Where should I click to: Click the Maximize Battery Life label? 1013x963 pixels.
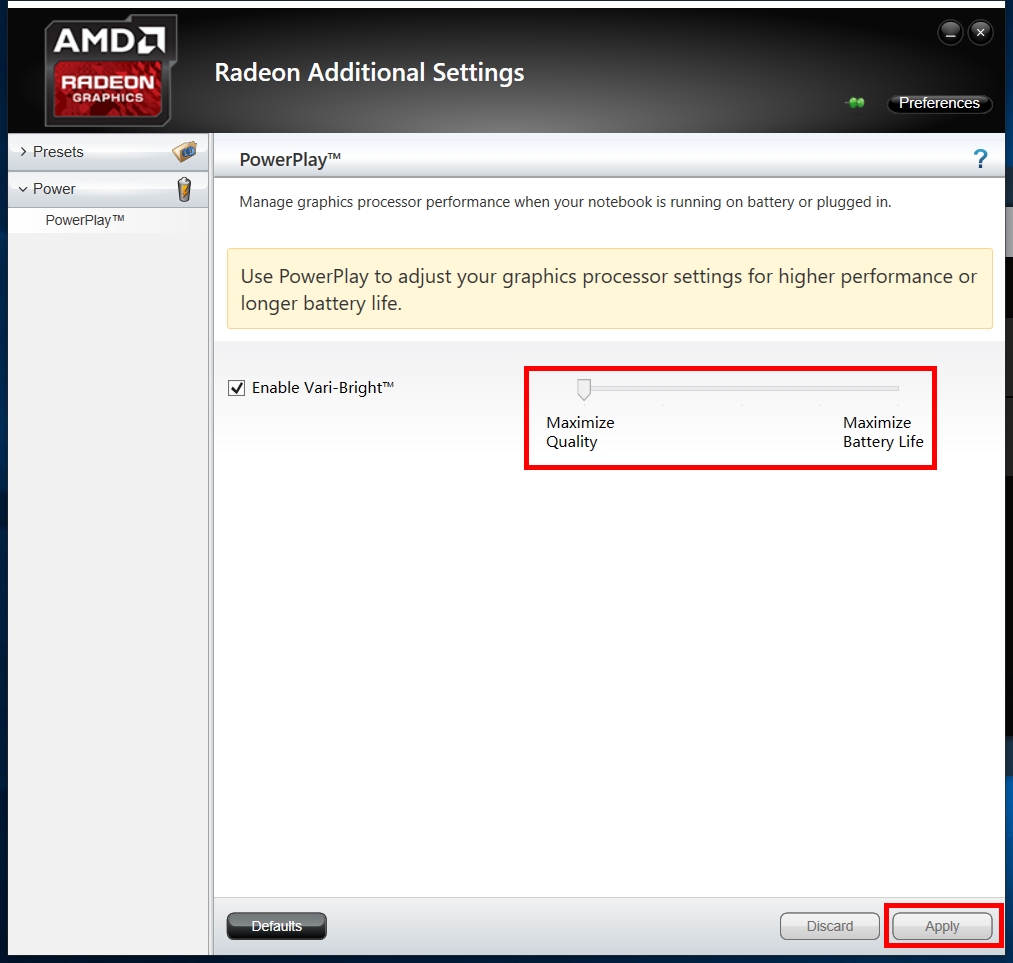[883, 432]
